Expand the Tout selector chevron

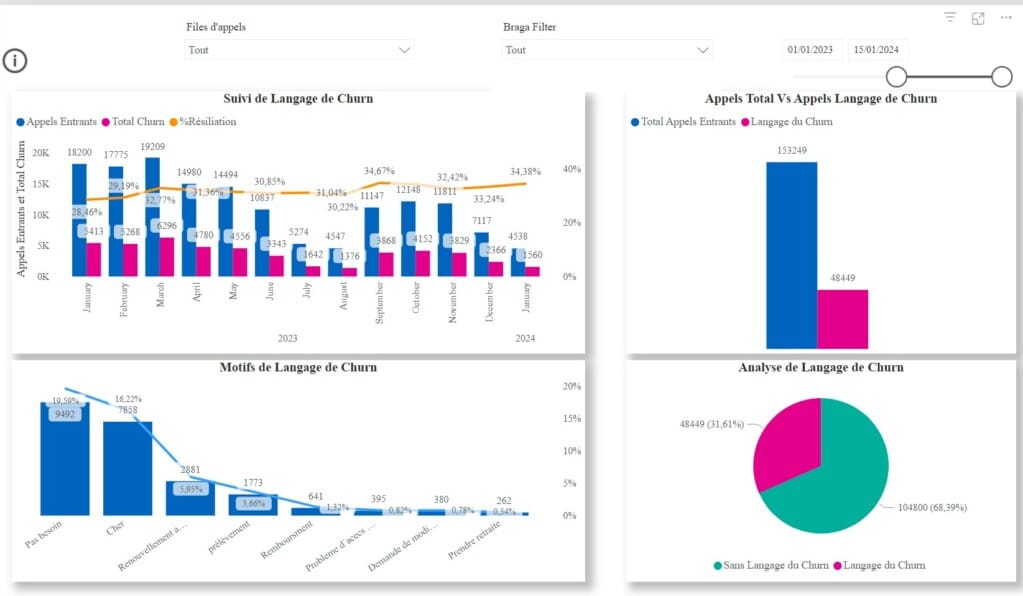403,49
